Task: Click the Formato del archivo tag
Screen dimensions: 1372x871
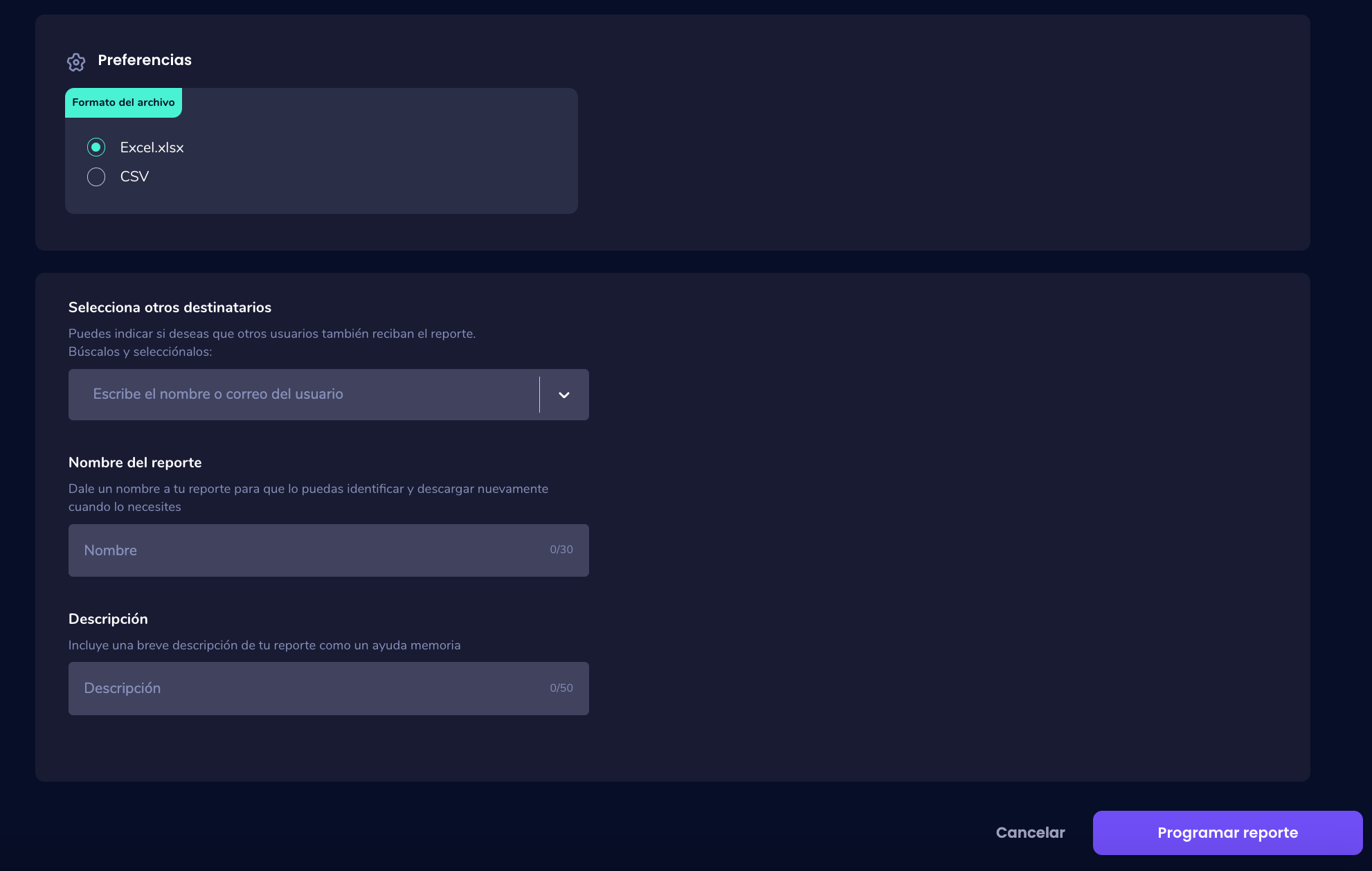Action: [x=123, y=102]
